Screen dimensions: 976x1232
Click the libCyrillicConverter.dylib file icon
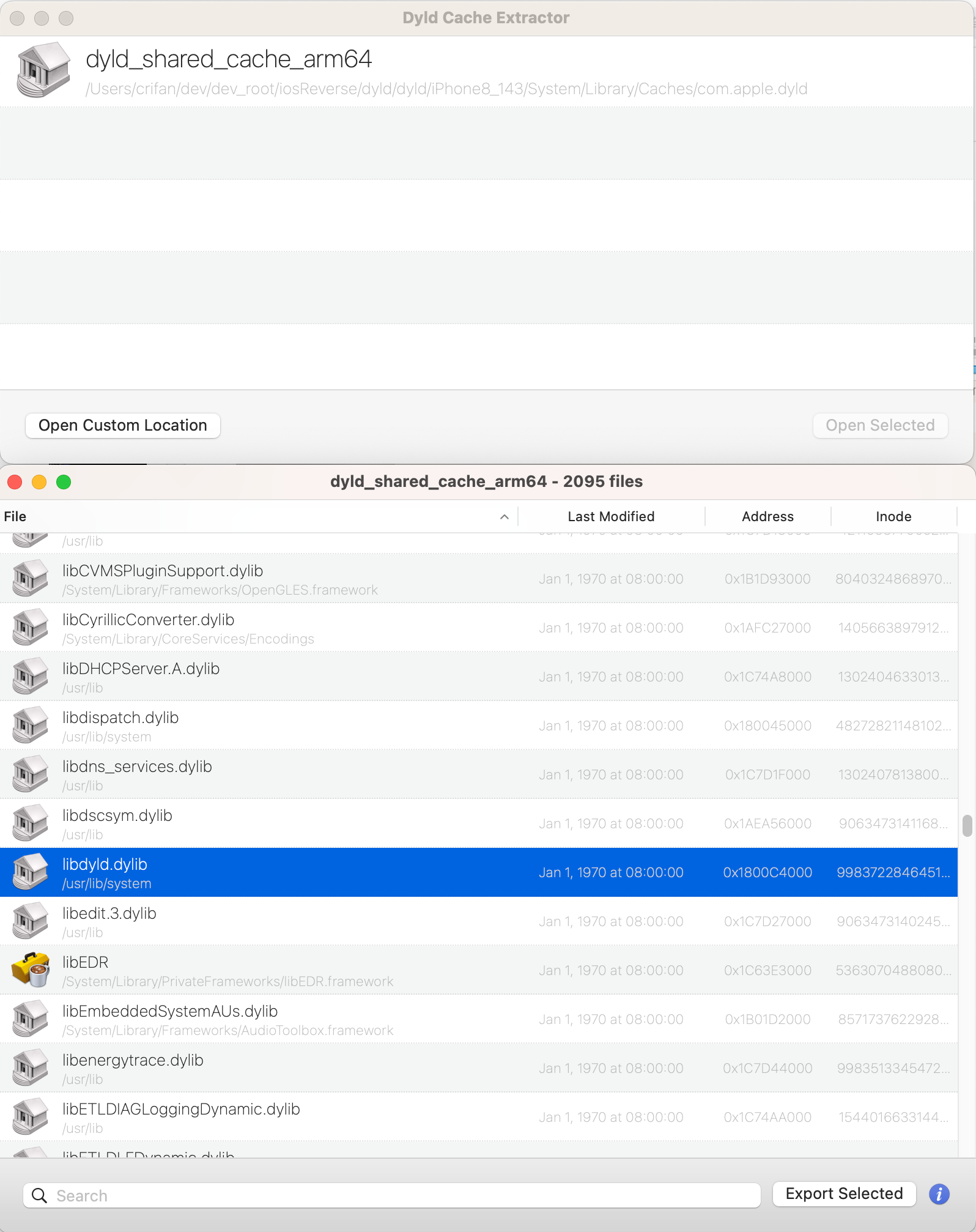31,628
